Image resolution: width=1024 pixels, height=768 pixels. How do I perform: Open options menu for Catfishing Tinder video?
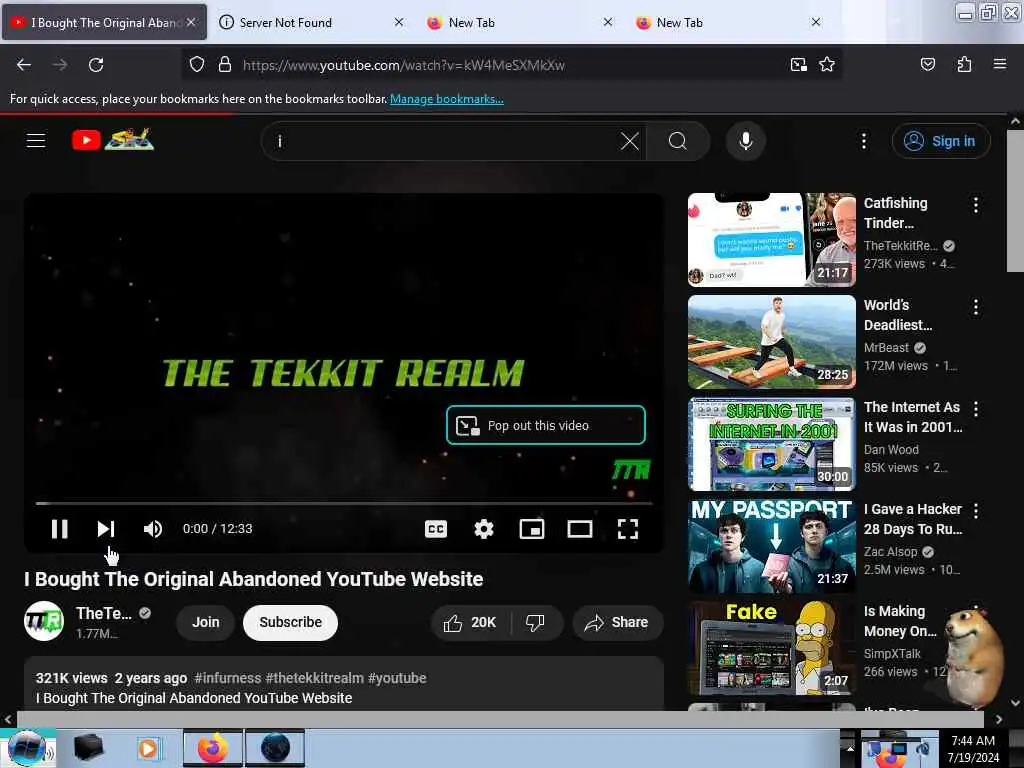[976, 205]
